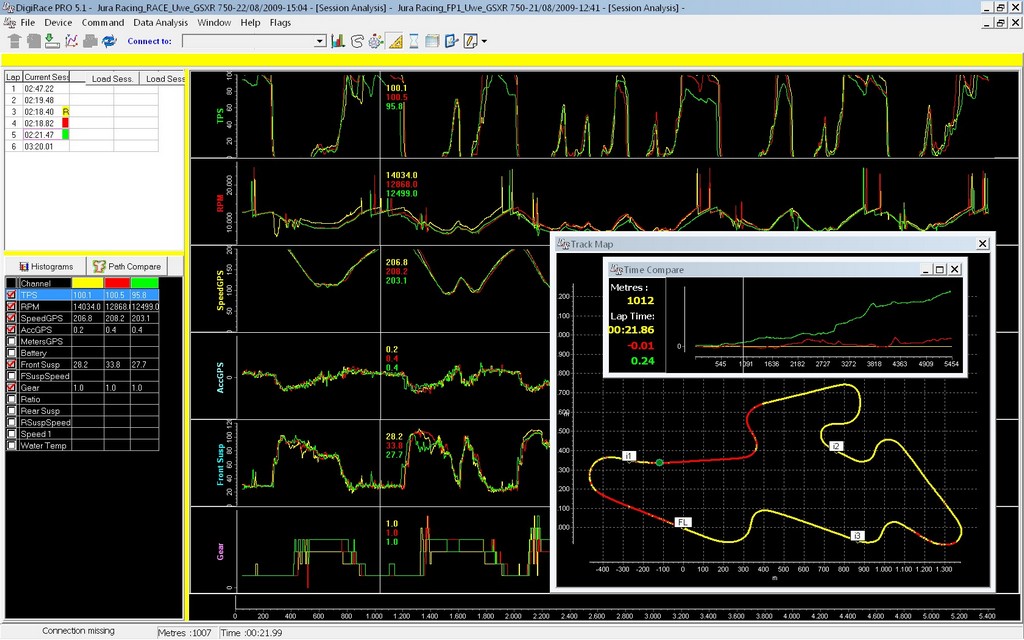Open the Flags menu
Viewport: 1024px width, 640px height.
[280, 22]
